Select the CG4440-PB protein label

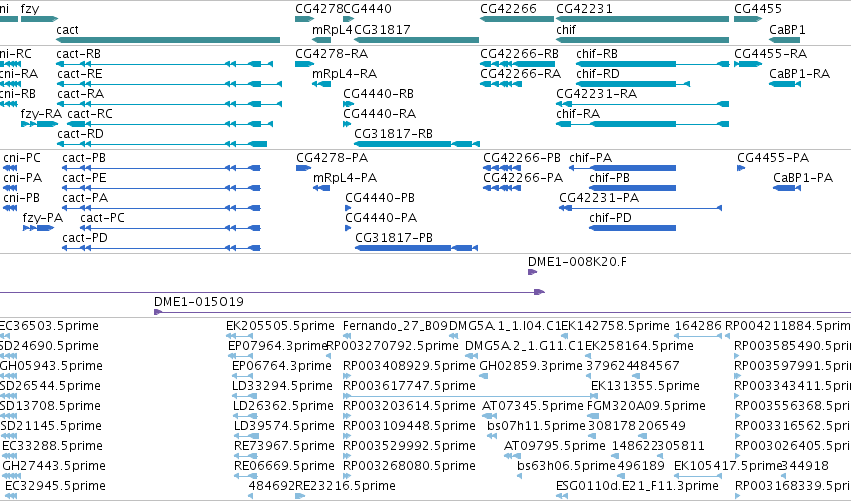(380, 198)
